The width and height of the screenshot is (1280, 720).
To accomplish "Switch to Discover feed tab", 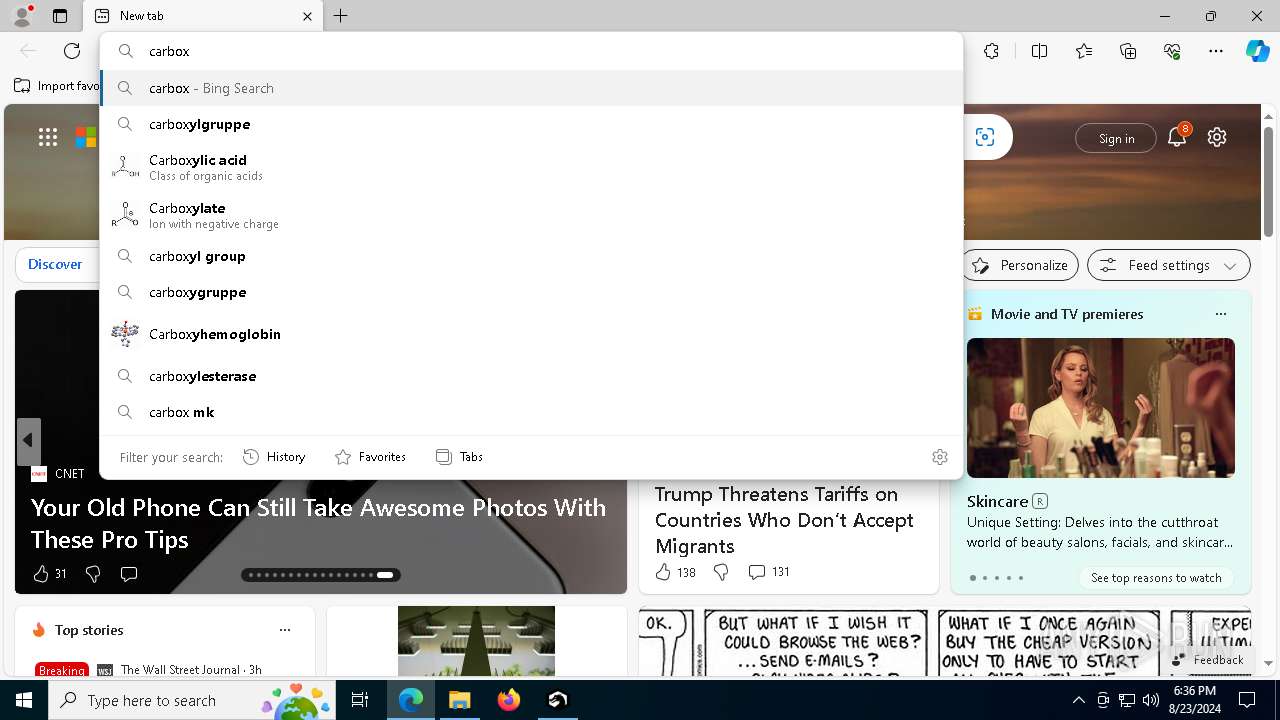I will pos(55,264).
